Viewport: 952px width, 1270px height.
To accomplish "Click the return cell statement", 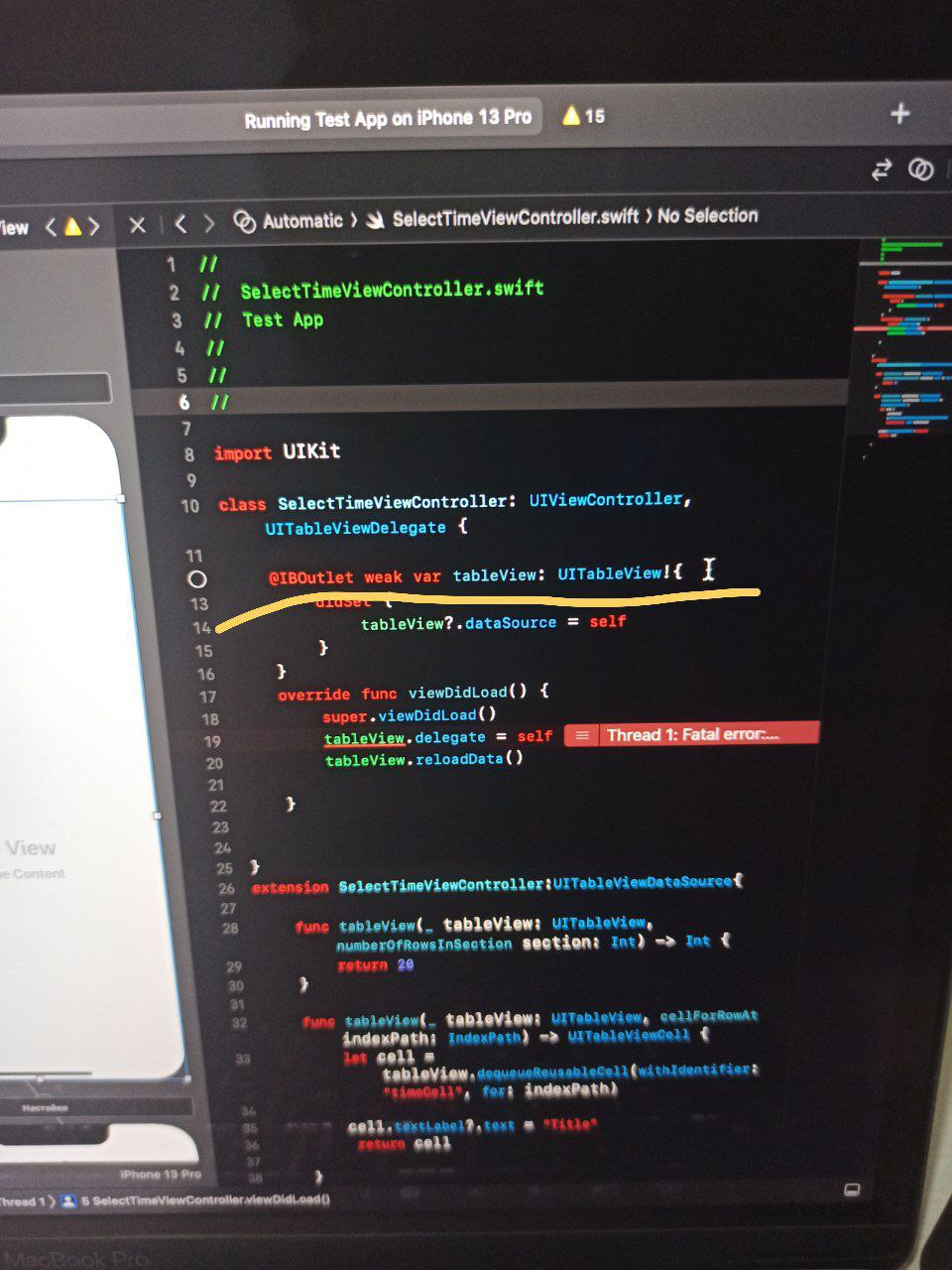I will 404,1144.
